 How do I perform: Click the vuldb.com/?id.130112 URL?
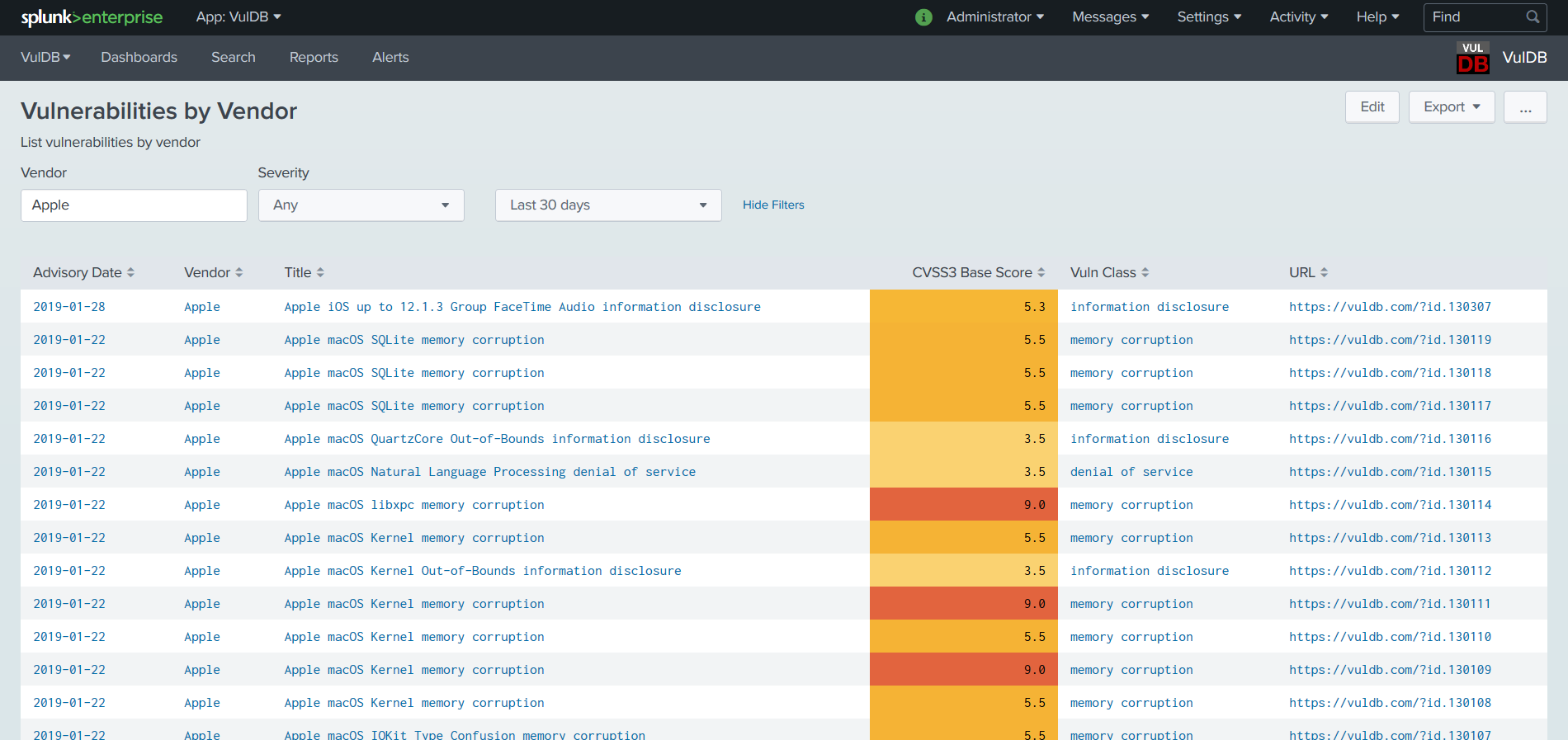pyautogui.click(x=1390, y=571)
